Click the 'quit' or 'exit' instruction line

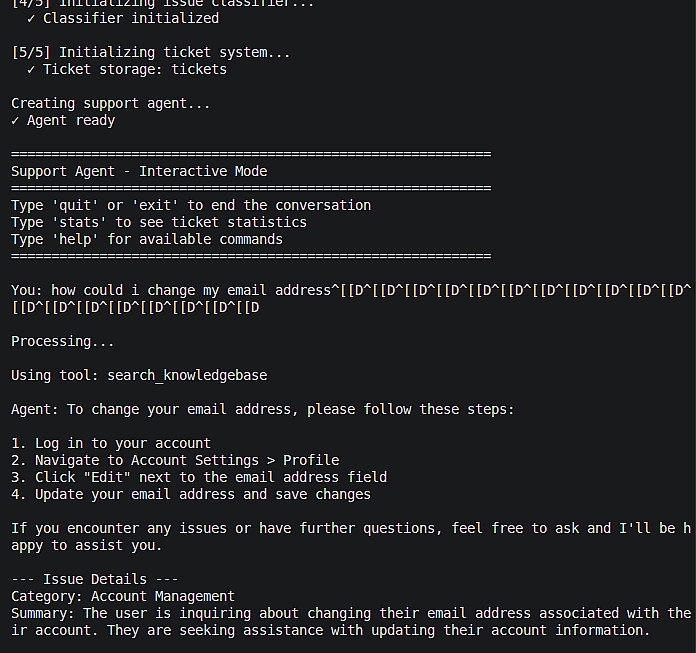tap(191, 205)
